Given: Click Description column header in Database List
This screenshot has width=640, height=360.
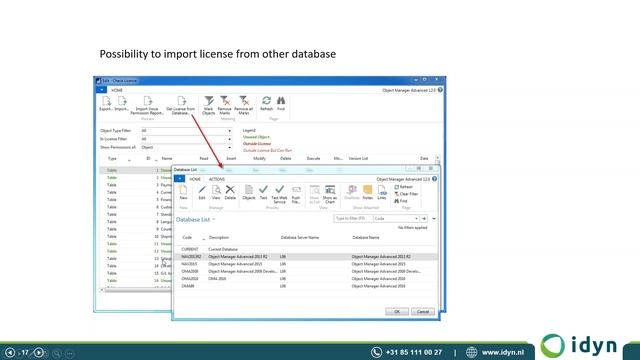Looking at the screenshot, I should click(x=219, y=237).
